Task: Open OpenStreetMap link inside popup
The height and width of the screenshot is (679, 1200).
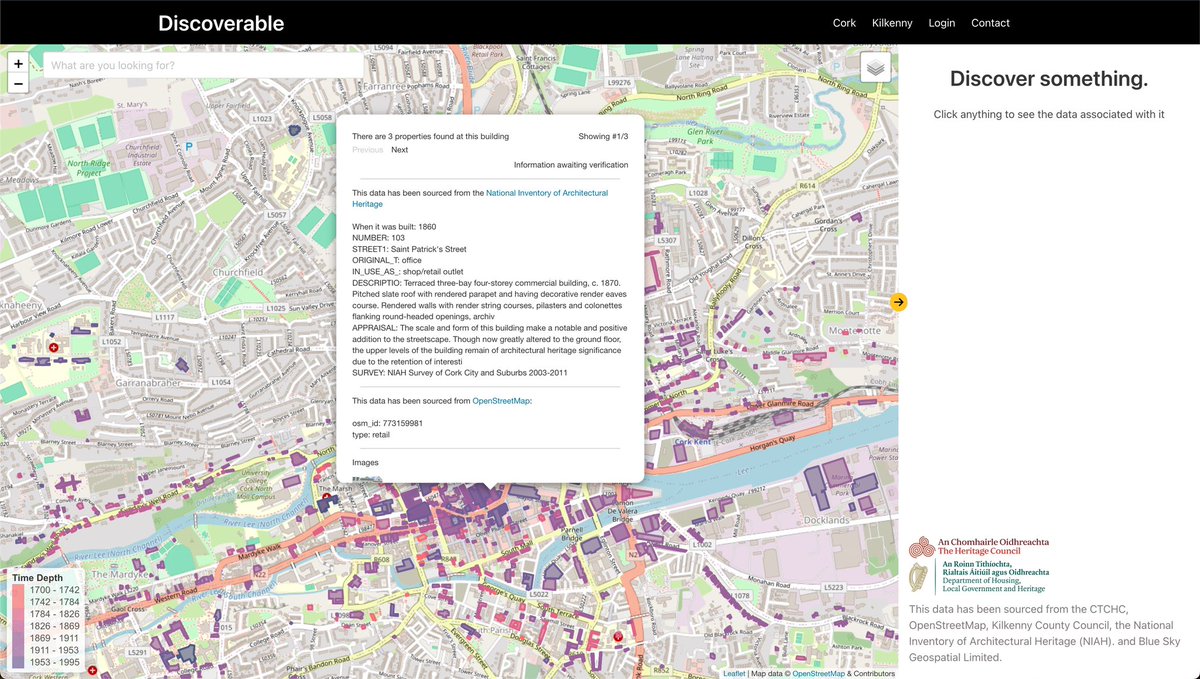Action: tap(501, 400)
